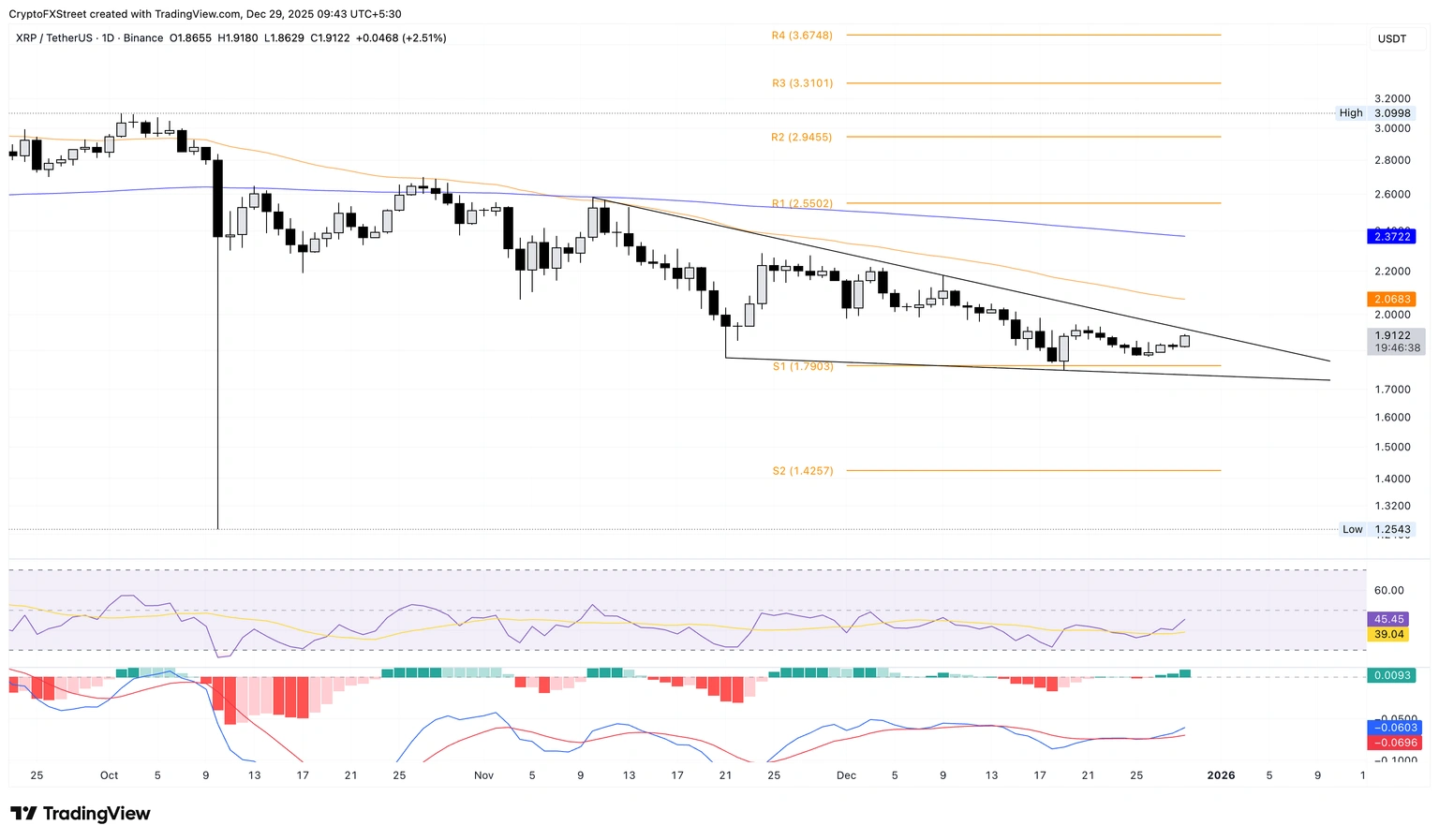1439x840 pixels.
Task: Click the S2 (1.4257) support label
Action: click(x=803, y=471)
